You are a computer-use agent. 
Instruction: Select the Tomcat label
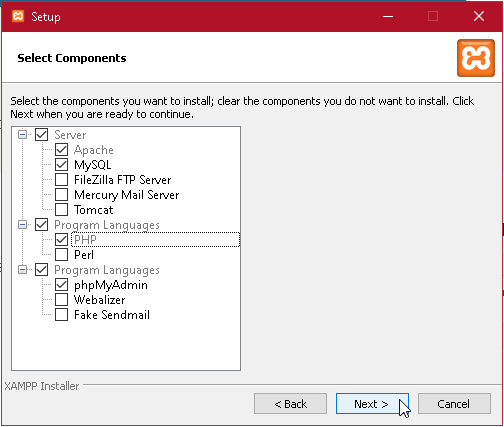pyautogui.click(x=94, y=210)
